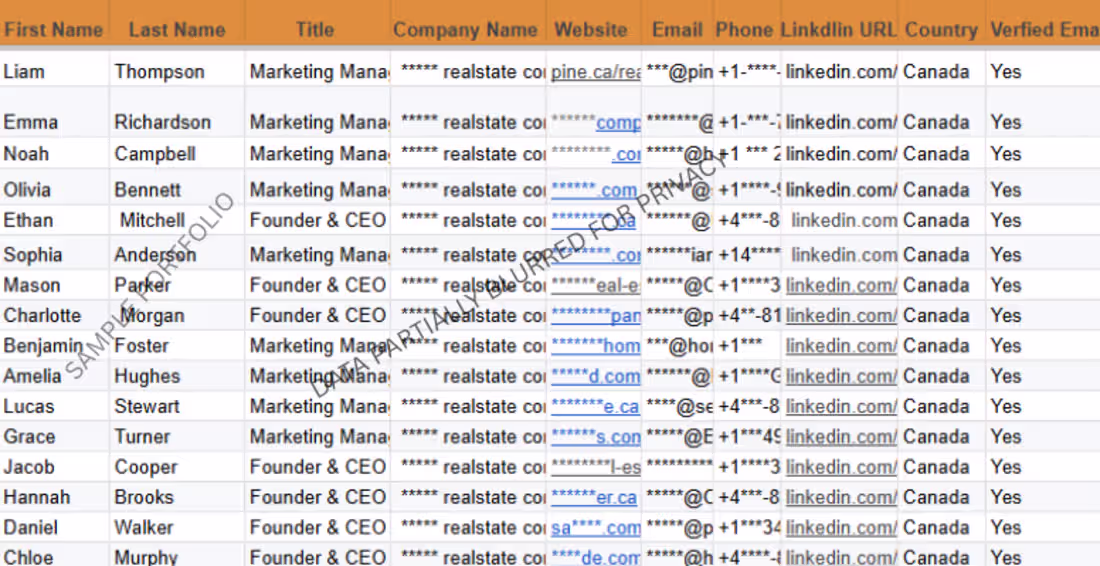Image resolution: width=1100 pixels, height=566 pixels.
Task: Select the Country column header
Action: (941, 29)
